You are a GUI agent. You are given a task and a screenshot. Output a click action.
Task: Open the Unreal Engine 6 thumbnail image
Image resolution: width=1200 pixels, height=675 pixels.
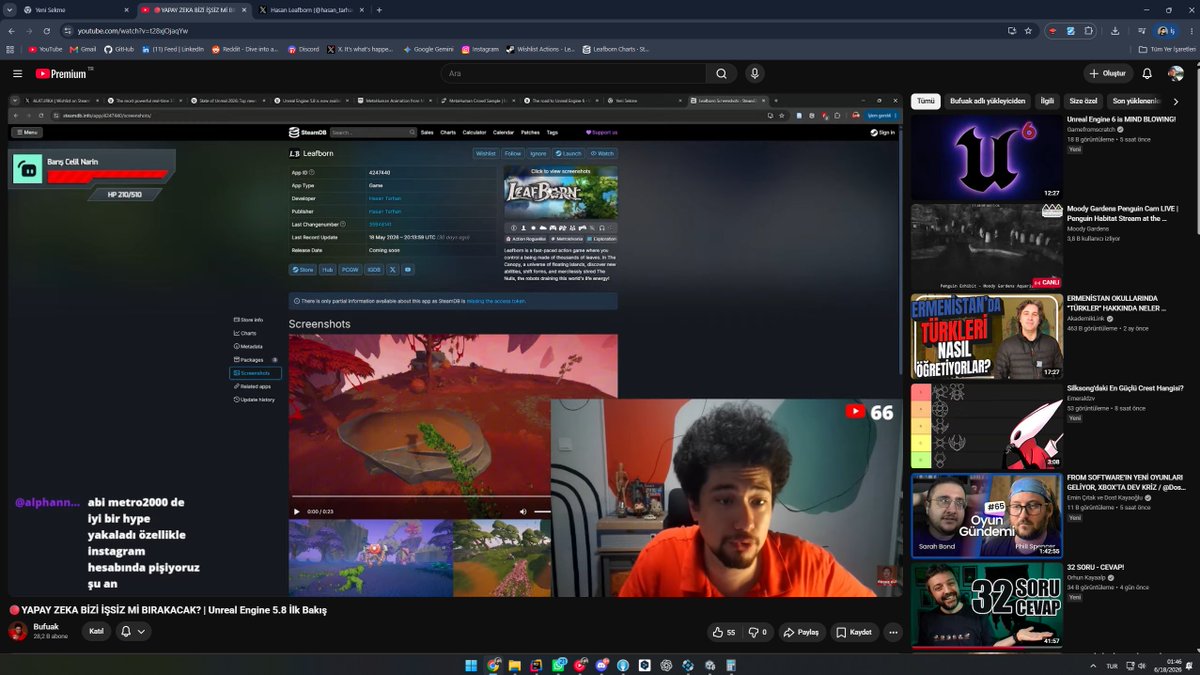[986, 157]
